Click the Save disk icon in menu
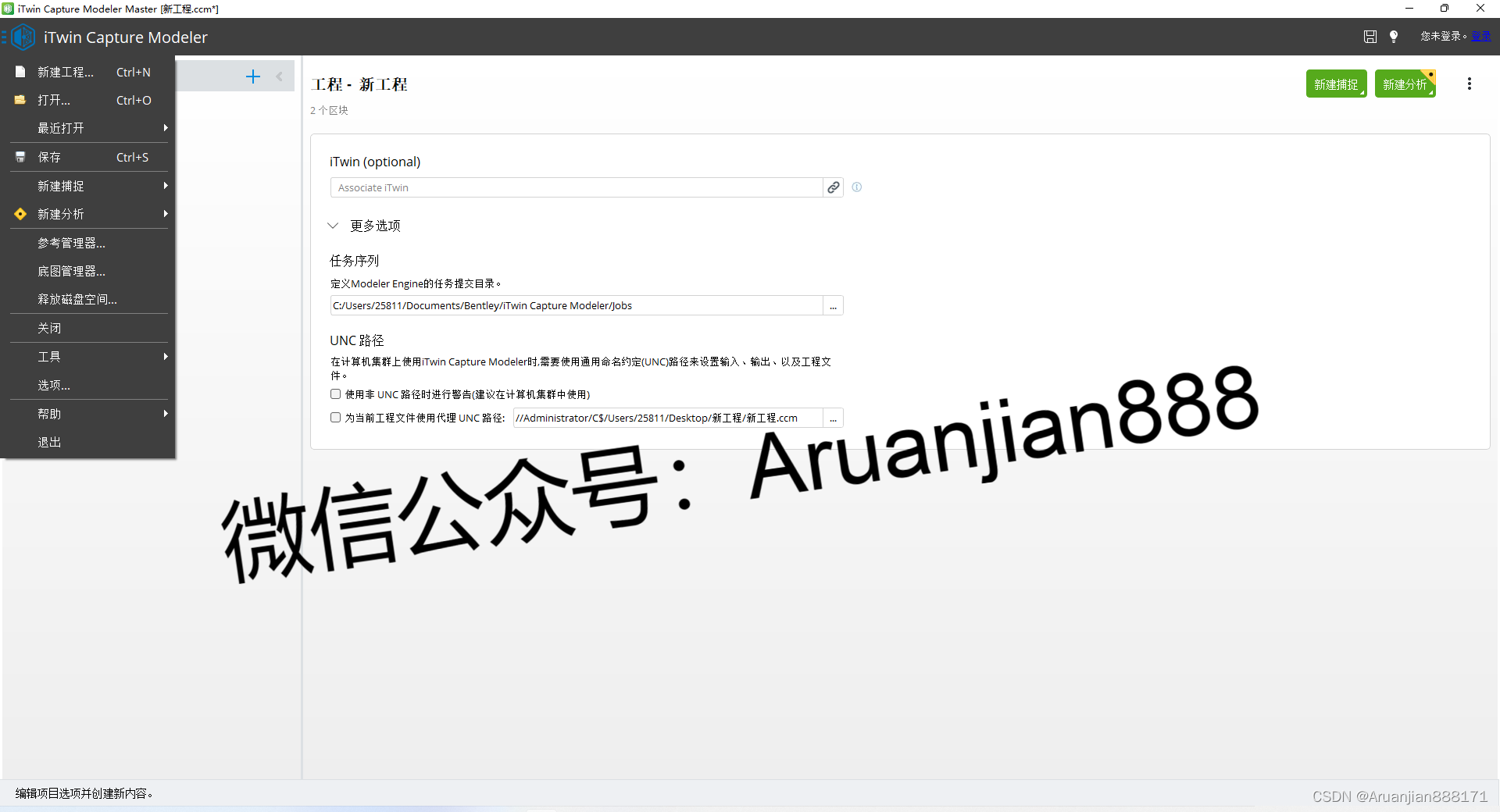 pos(20,157)
